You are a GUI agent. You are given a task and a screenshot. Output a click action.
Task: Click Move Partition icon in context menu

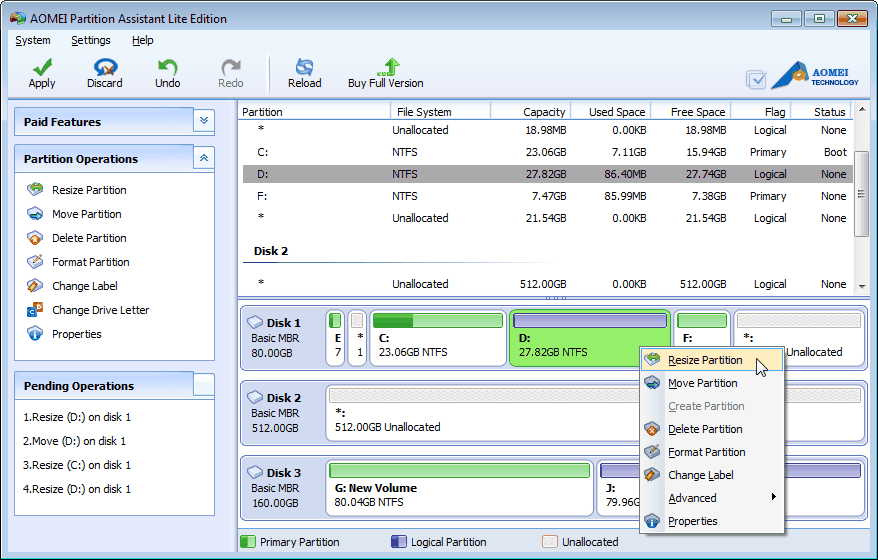(652, 382)
